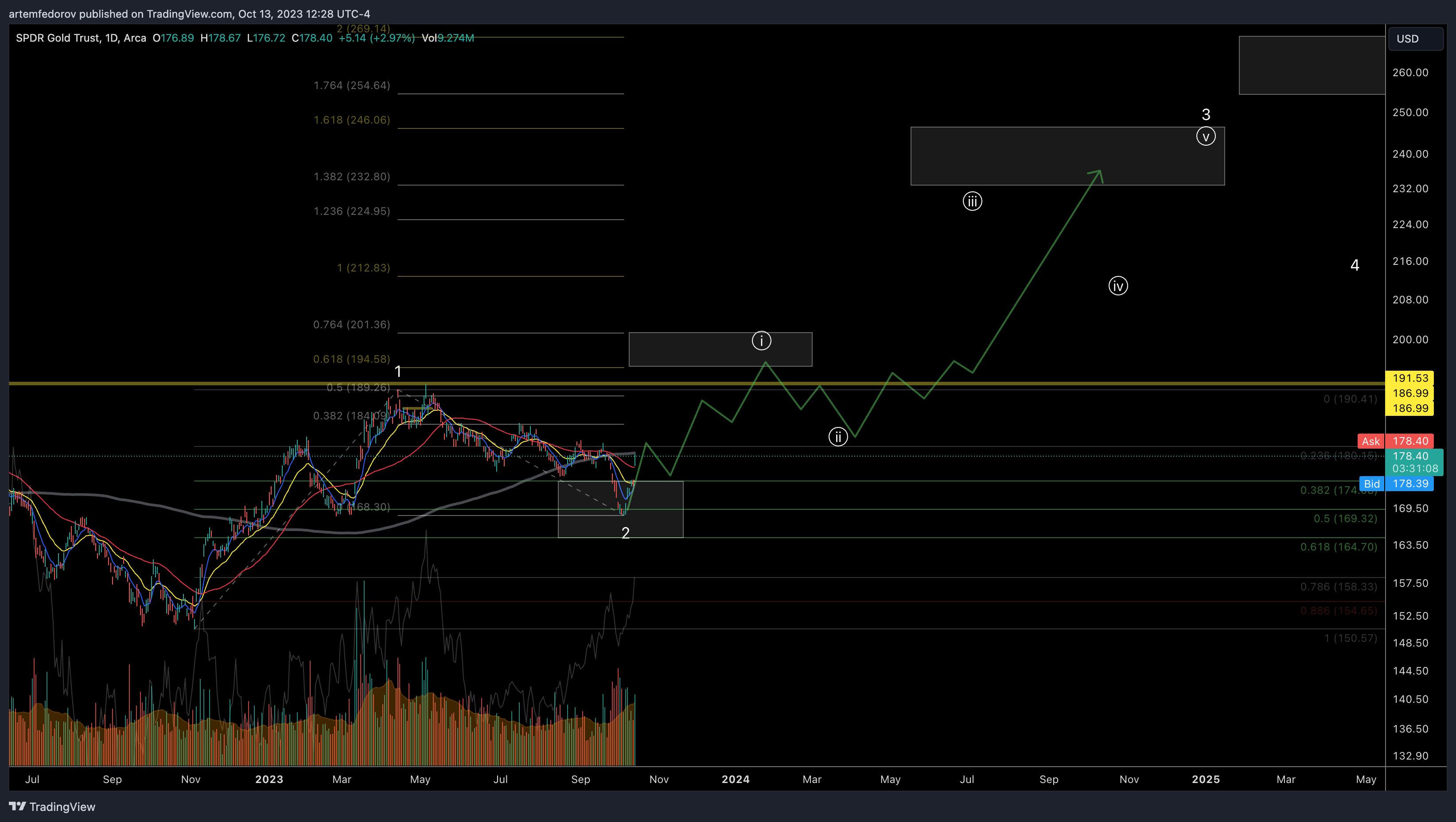Viewport: 1456px width, 822px height.
Task: Select the circled wave v label
Action: pyautogui.click(x=1206, y=136)
